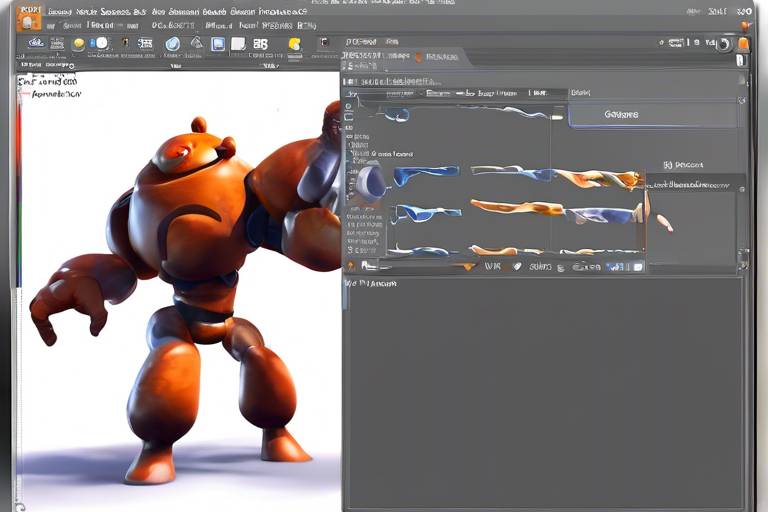768x512 pixels.
Task: Click the small dark icon before the right panel
Action: coord(324,43)
